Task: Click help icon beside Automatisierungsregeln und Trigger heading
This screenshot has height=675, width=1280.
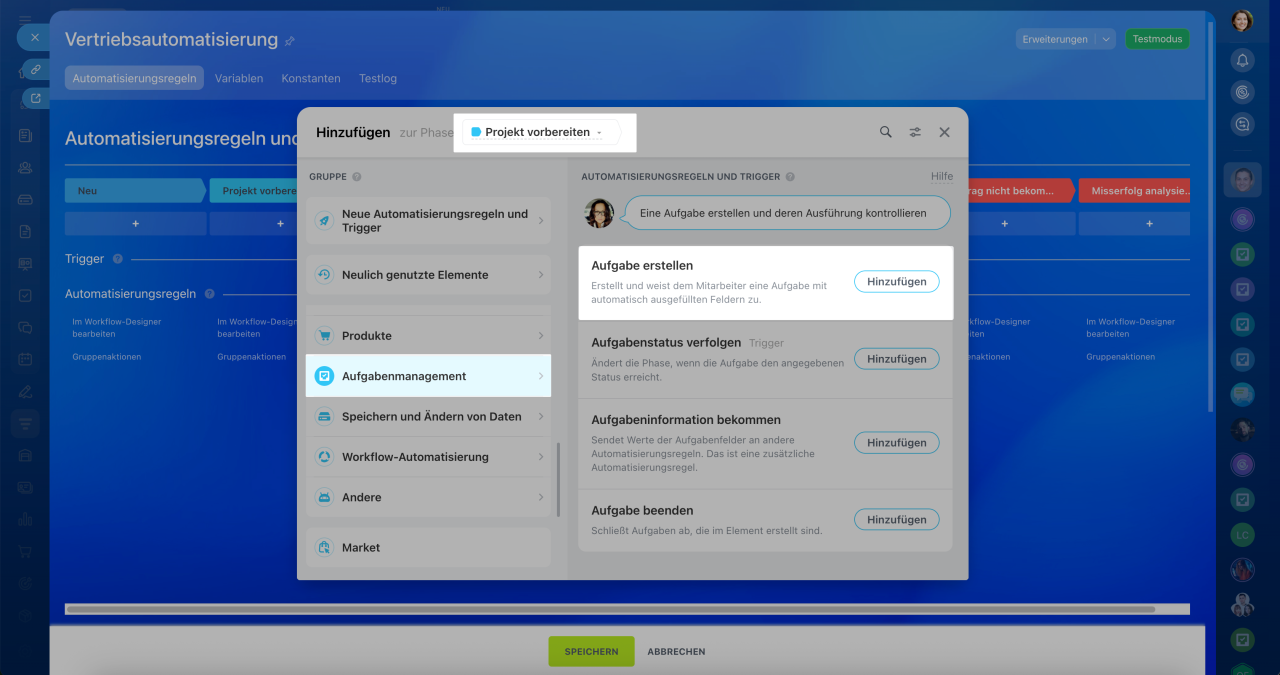Action: 790,177
